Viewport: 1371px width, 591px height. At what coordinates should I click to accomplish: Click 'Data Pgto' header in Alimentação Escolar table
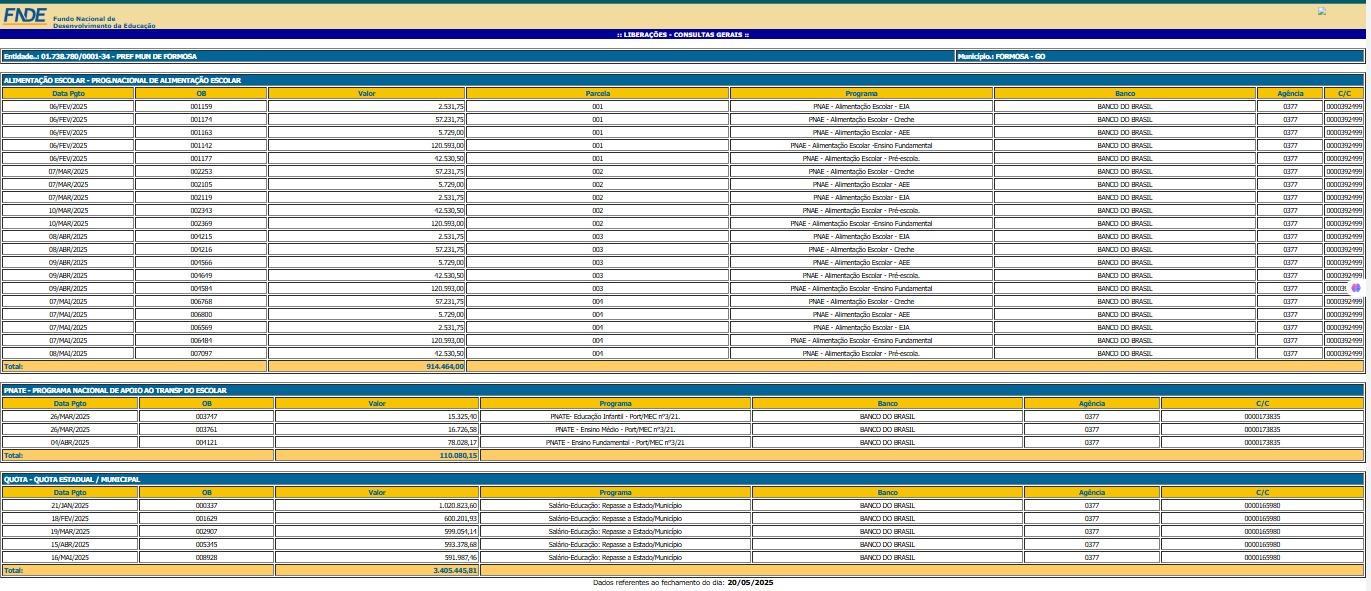click(x=68, y=94)
